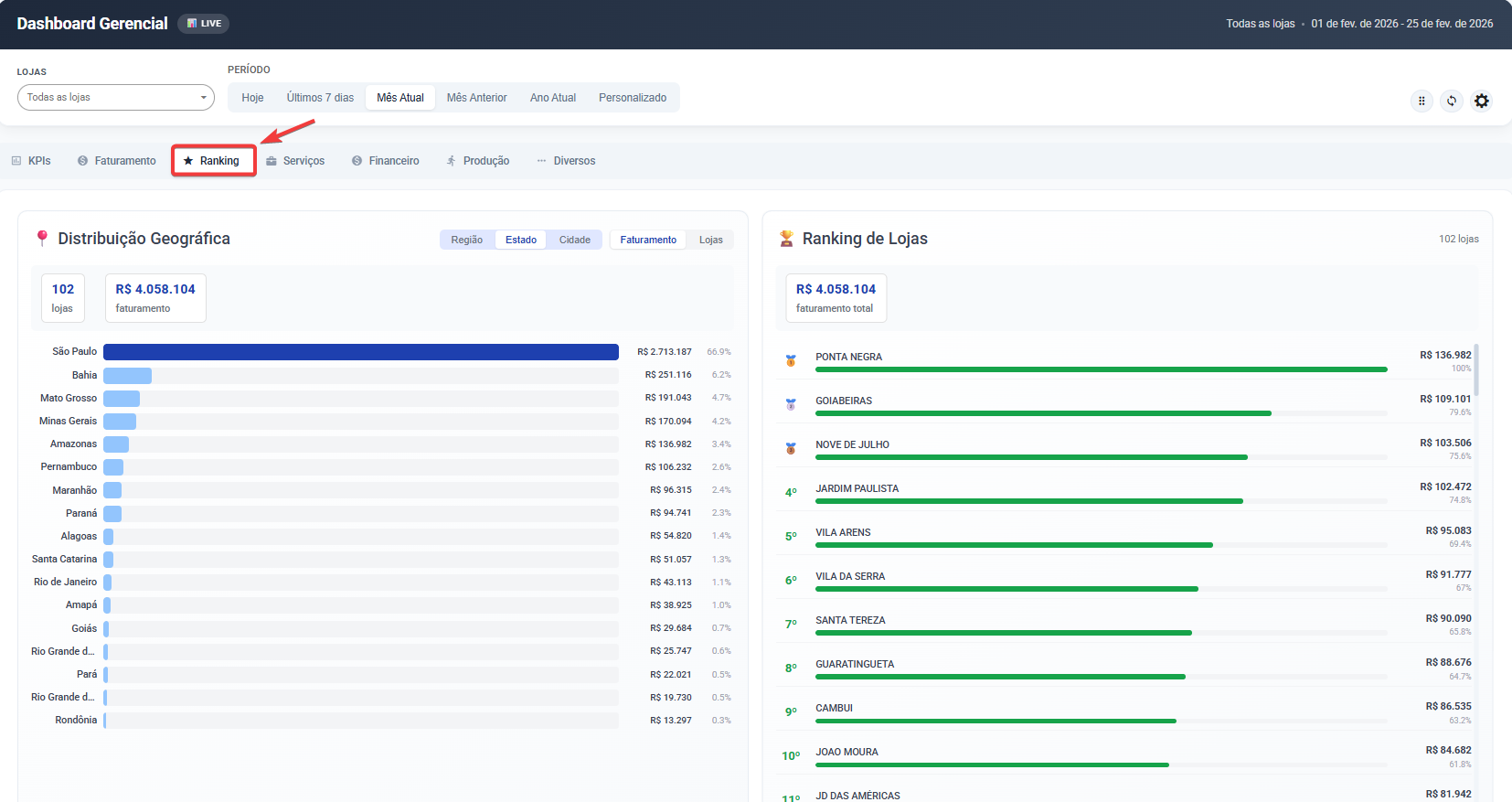Open the Personalizado period option
This screenshot has height=802, width=1512.
[x=632, y=98]
